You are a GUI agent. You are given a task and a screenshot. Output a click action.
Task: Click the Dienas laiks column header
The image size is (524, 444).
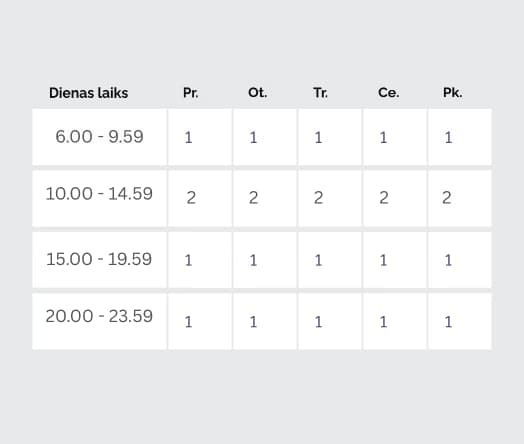click(x=89, y=93)
